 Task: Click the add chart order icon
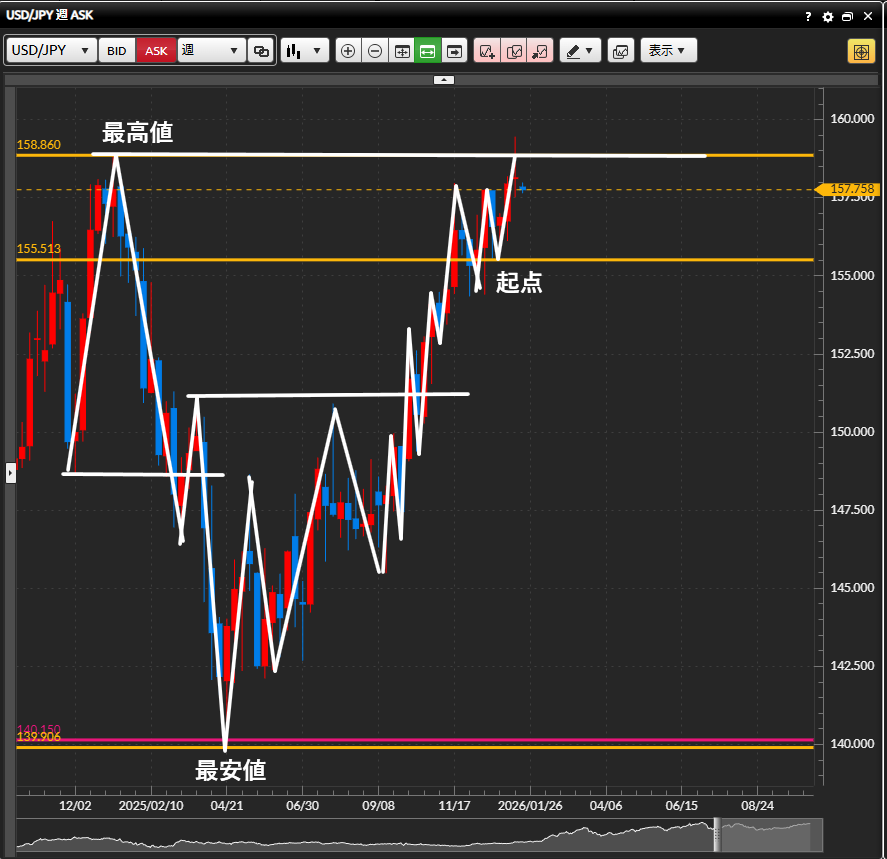pyautogui.click(x=487, y=51)
